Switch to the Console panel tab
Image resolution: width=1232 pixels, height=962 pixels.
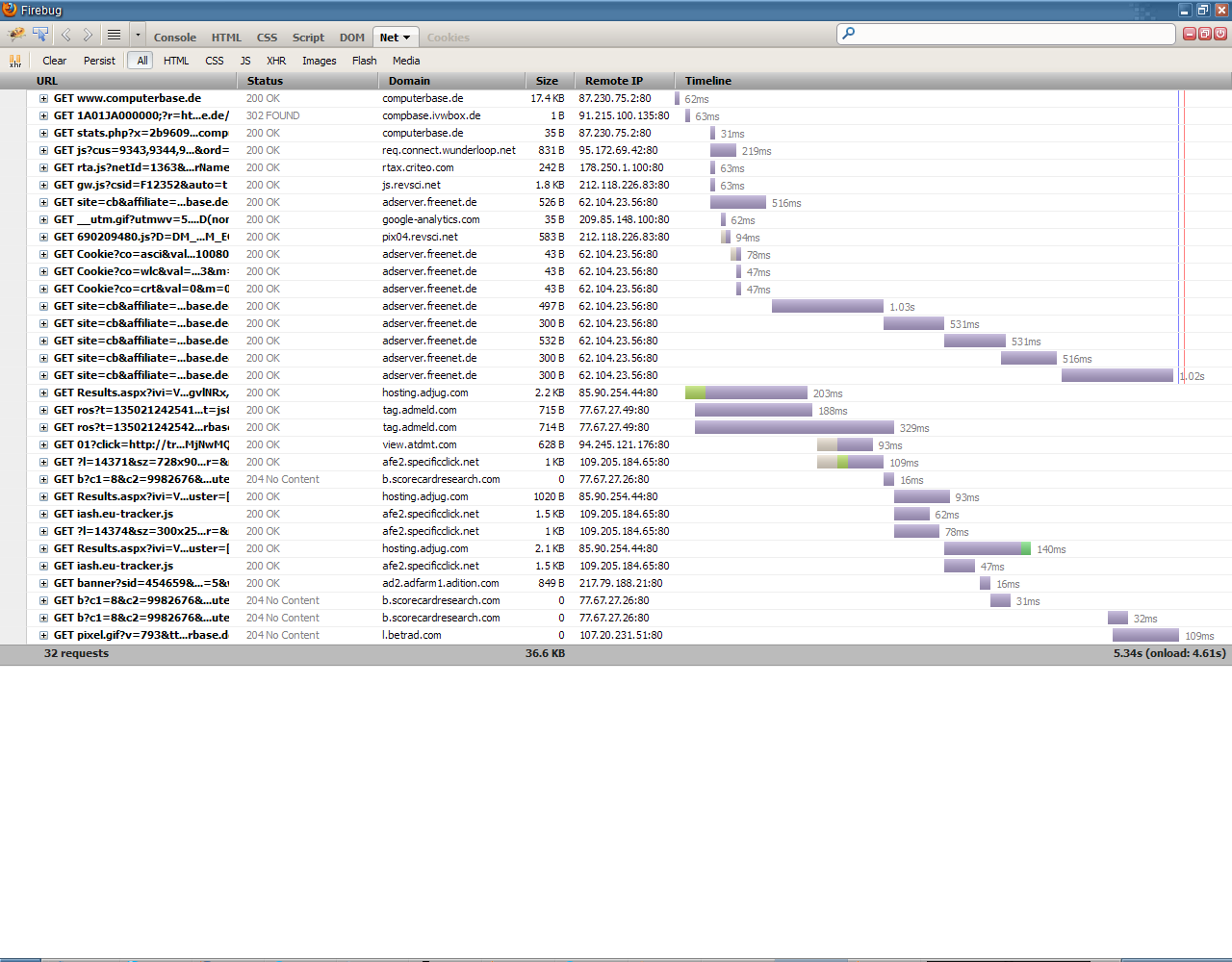pos(175,38)
